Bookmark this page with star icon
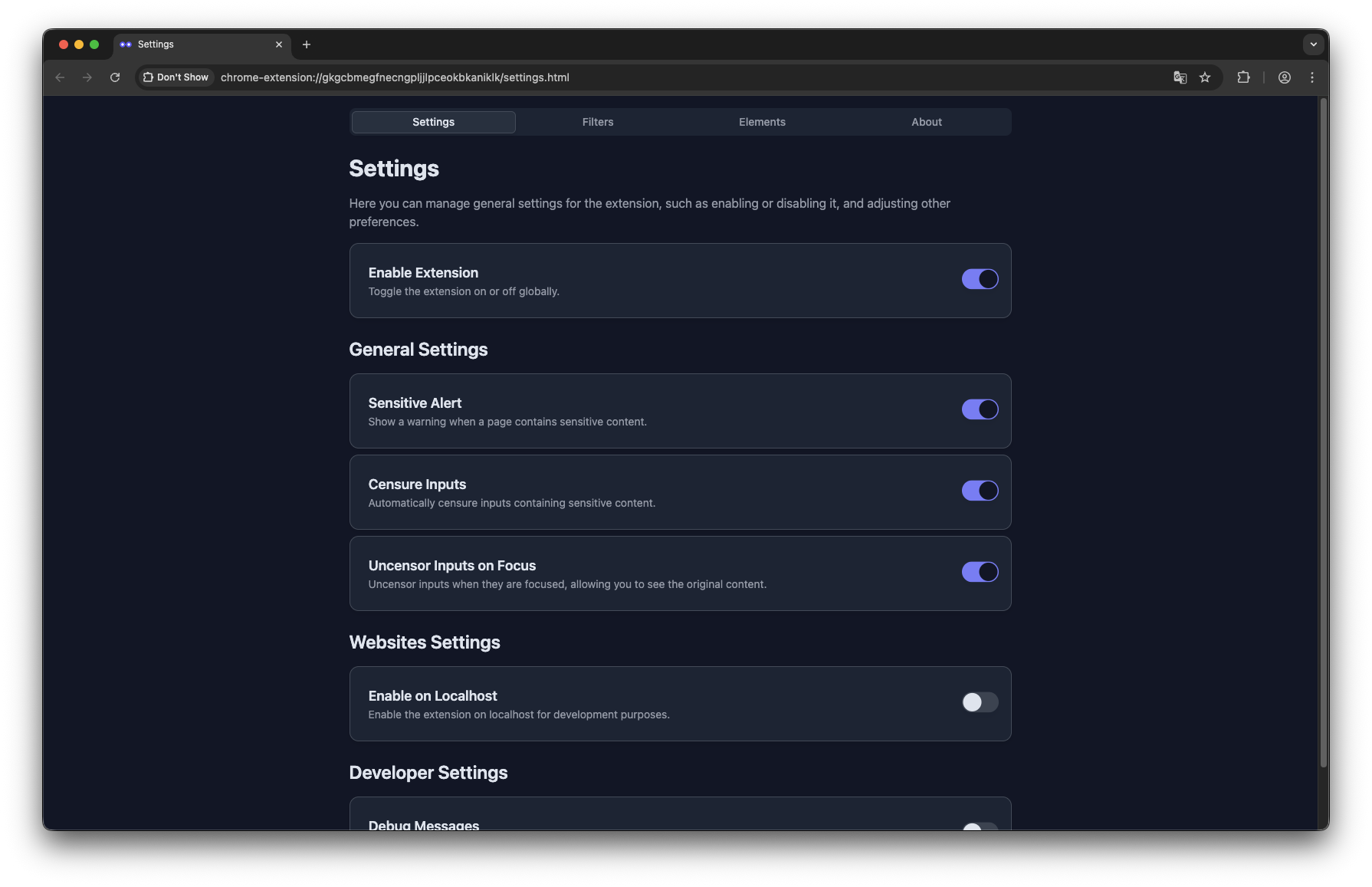Image resolution: width=1372 pixels, height=887 pixels. click(1205, 77)
